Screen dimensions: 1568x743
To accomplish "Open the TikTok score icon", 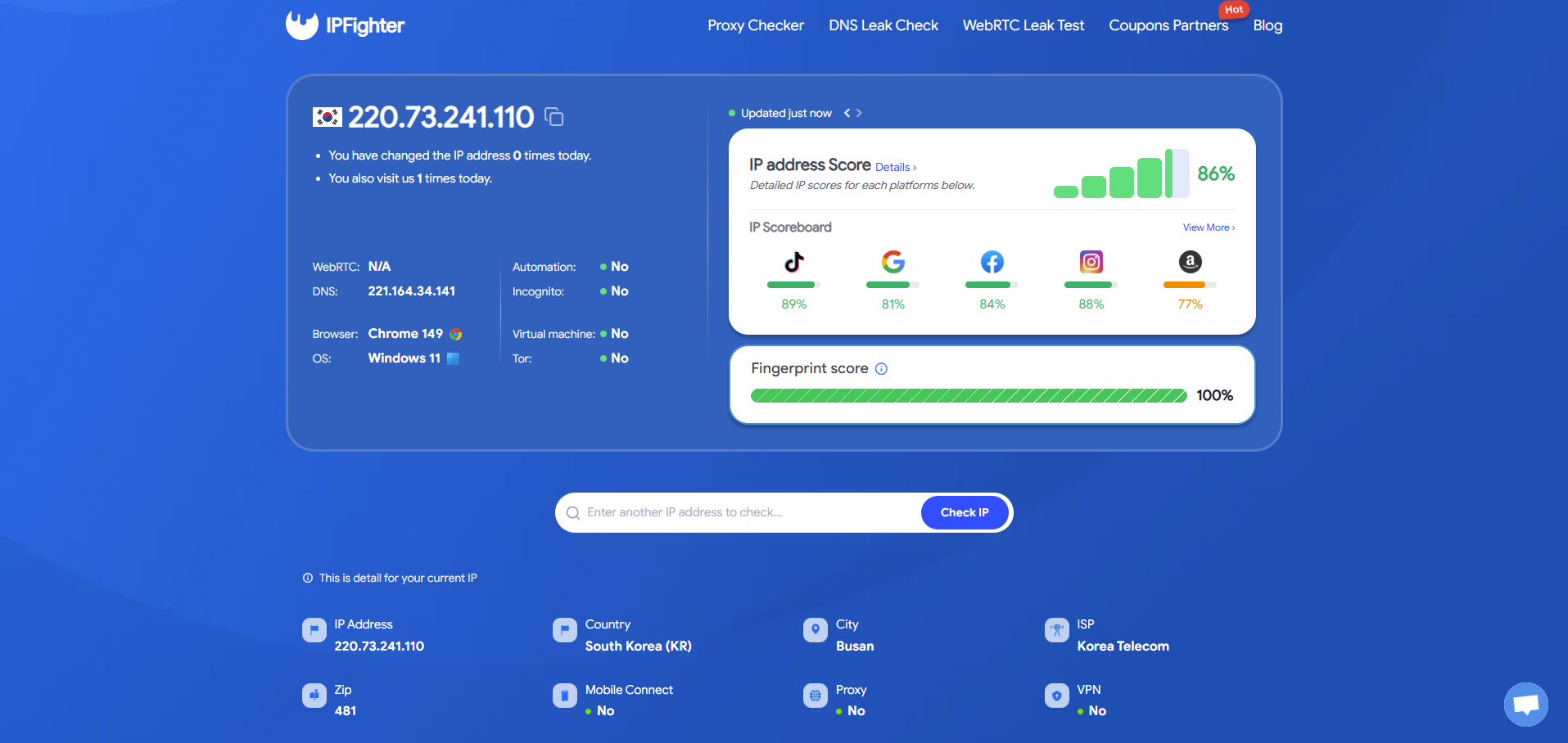I will pos(794,262).
